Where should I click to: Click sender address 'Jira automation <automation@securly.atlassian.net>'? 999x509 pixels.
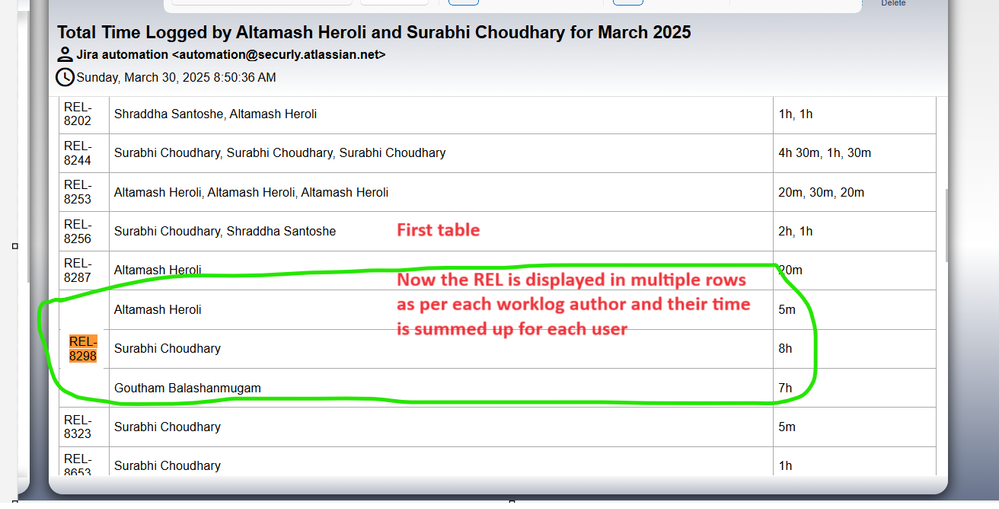[231, 55]
